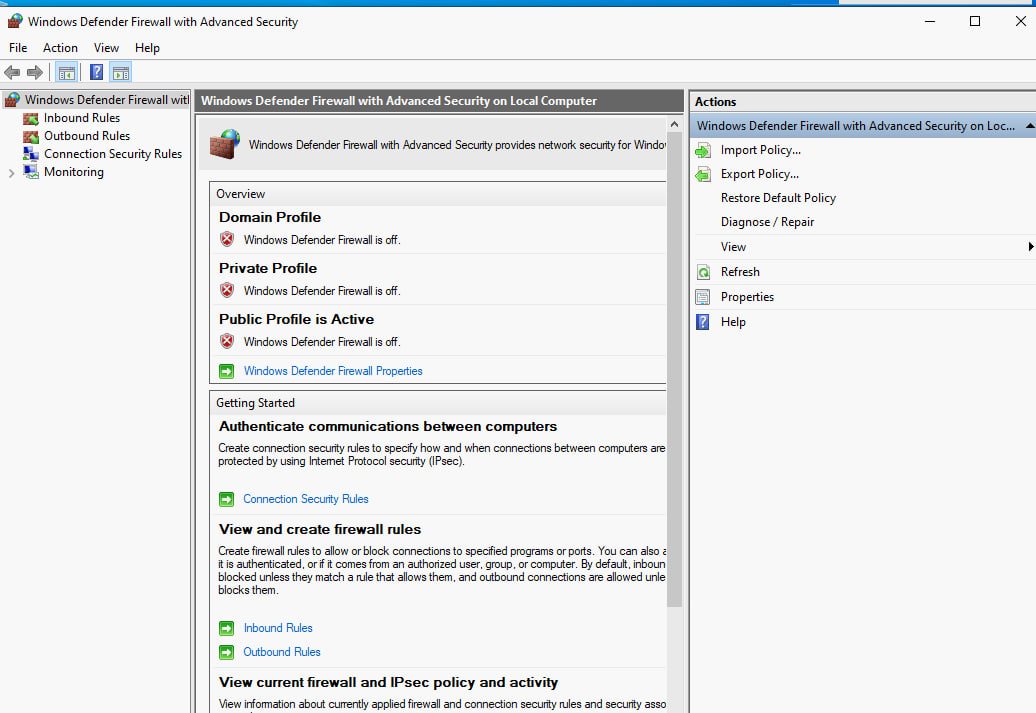Click the Properties icon in Actions pane
This screenshot has height=713, width=1036.
pos(703,297)
